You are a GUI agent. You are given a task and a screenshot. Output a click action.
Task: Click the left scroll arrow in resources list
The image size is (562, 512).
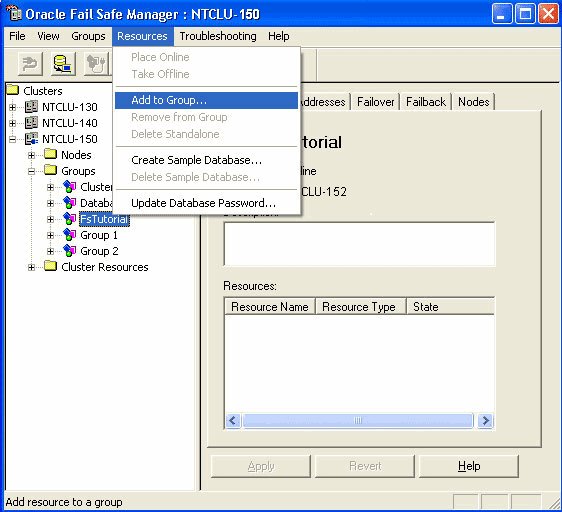pyautogui.click(x=233, y=420)
